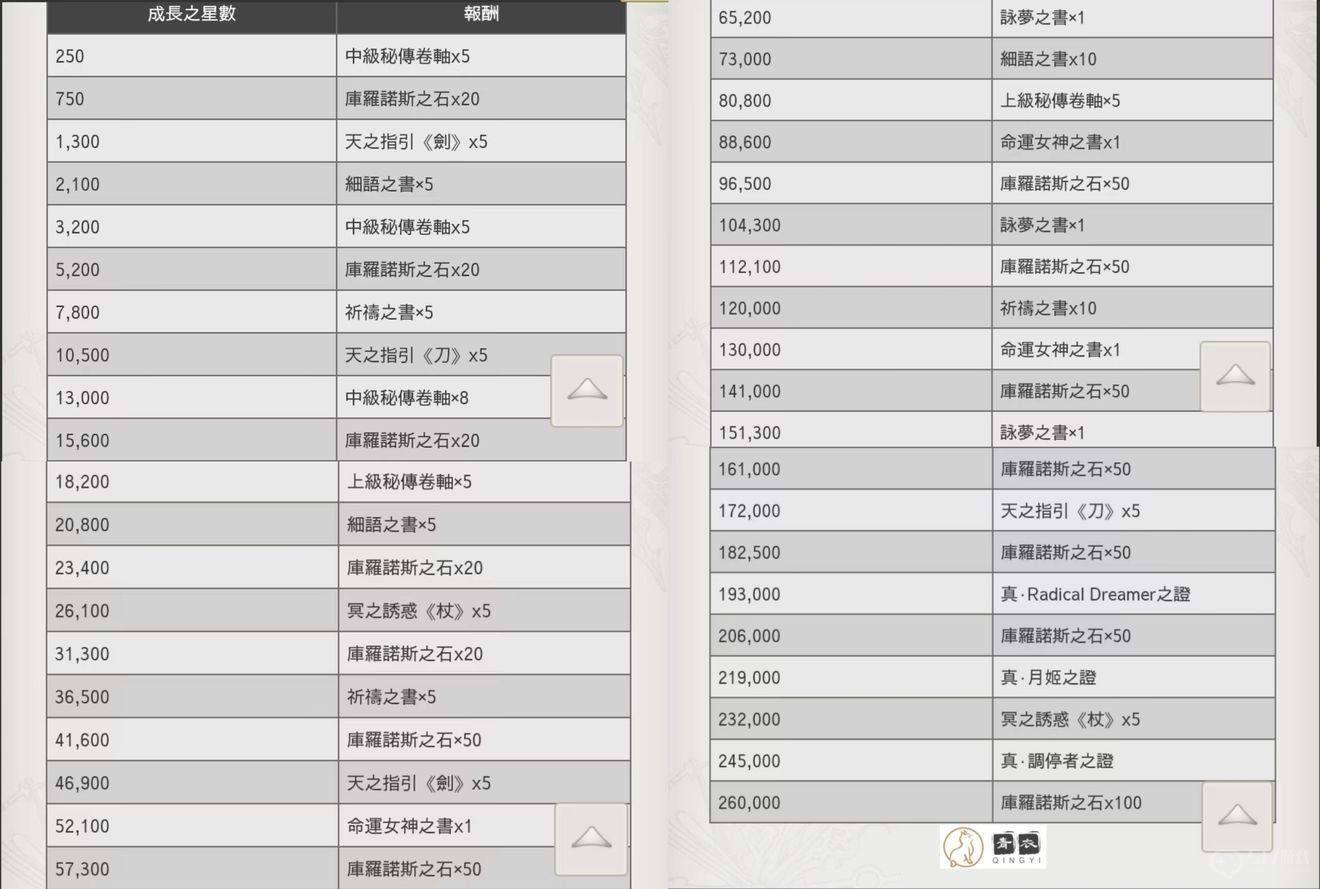Select the 真·月姬之證 reward cell
The image size is (1320, 889).
(x=1133, y=677)
